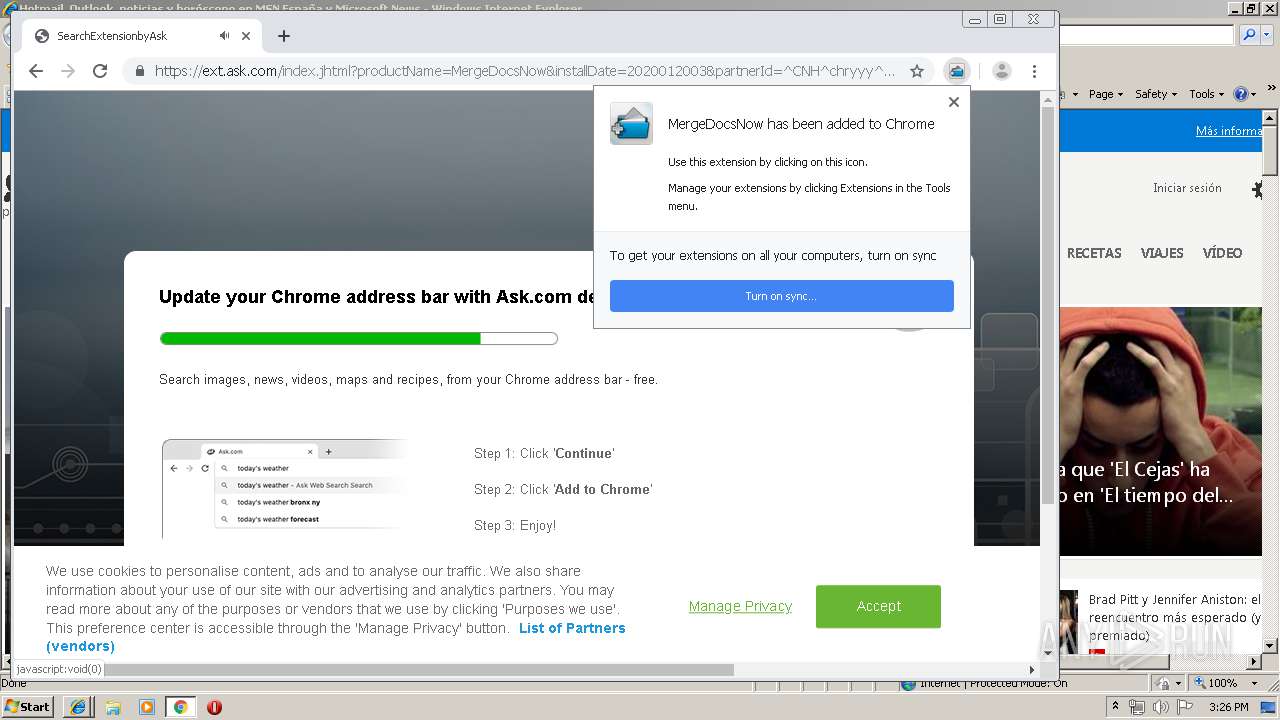This screenshot has width=1280, height=720.
Task: Open the Internet Explorer Page menu
Action: [x=1105, y=94]
